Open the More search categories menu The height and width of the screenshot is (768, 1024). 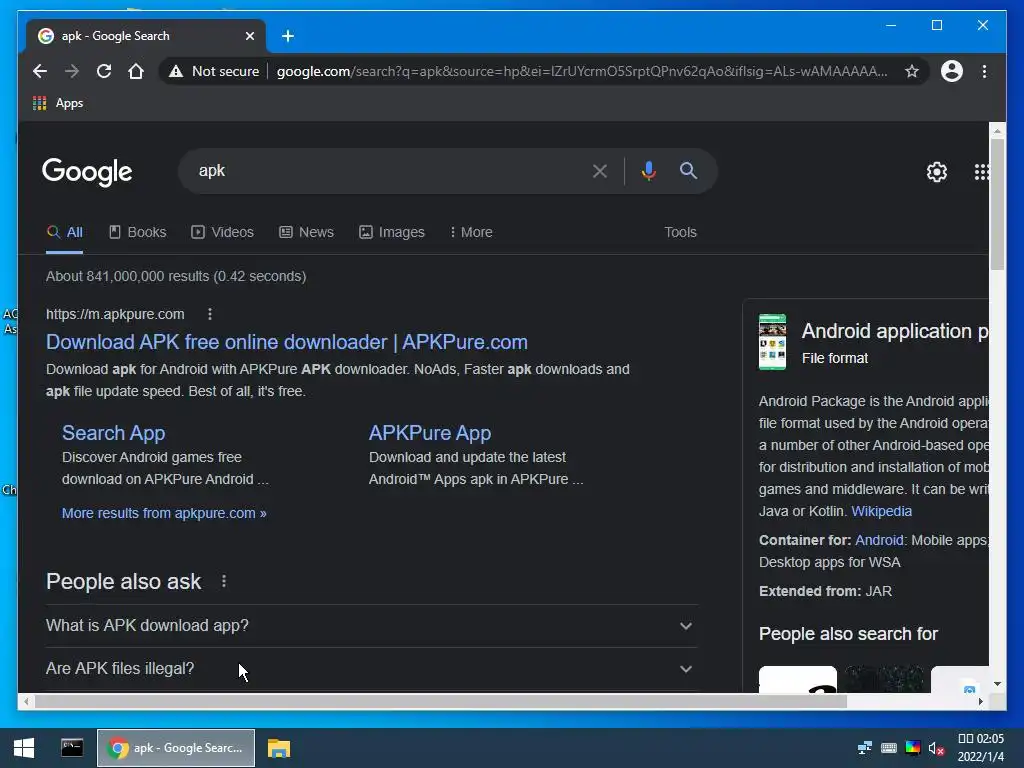[471, 232]
